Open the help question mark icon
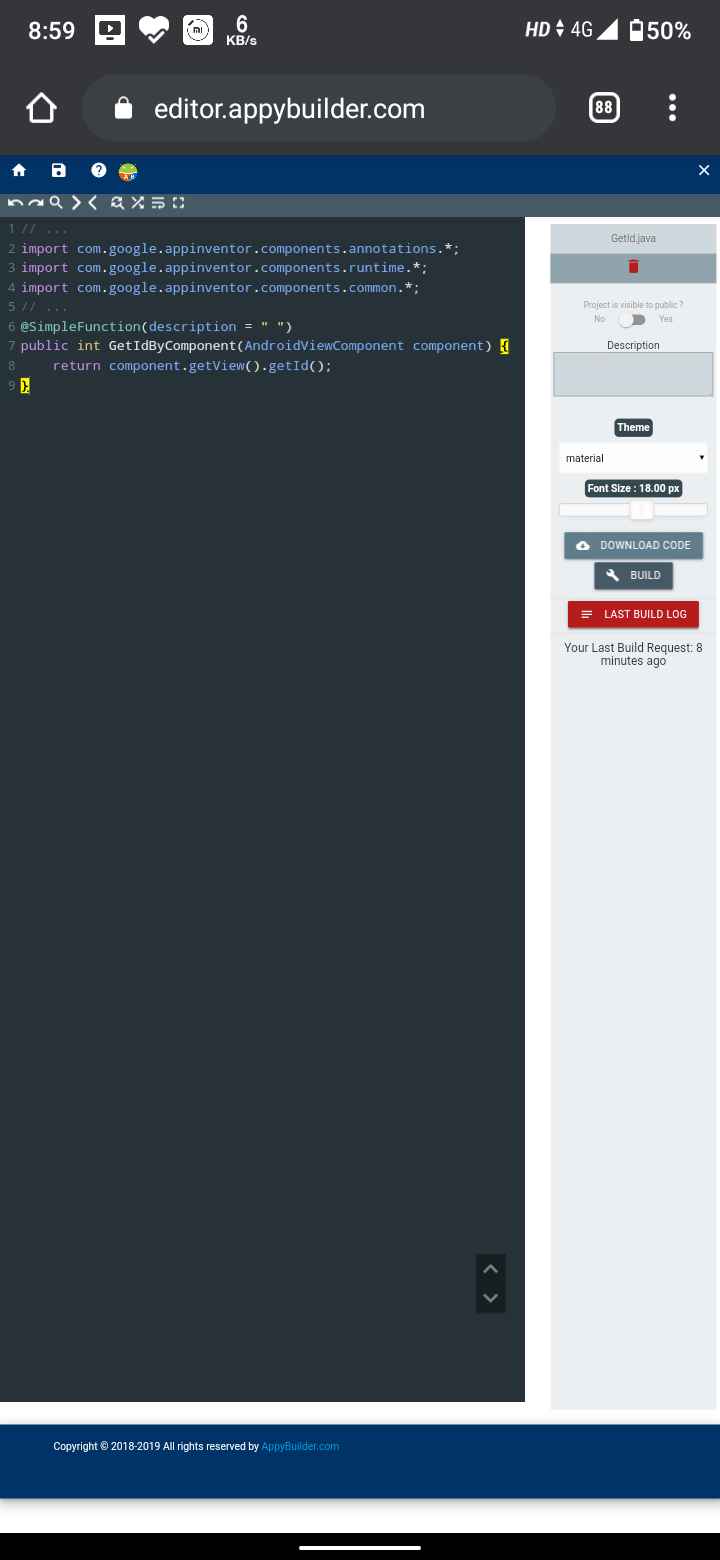 (98, 171)
